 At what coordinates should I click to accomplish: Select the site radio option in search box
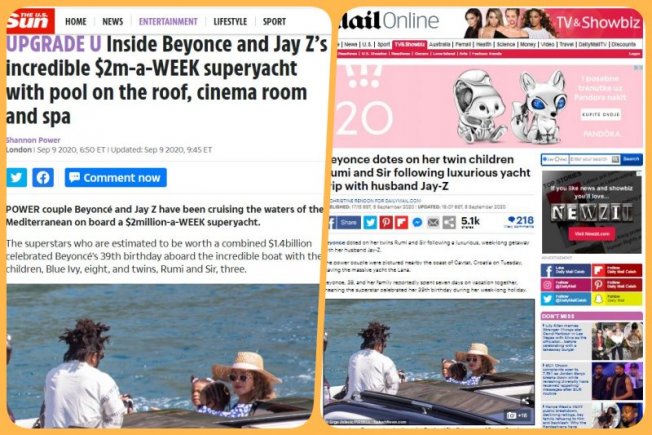click(545, 159)
